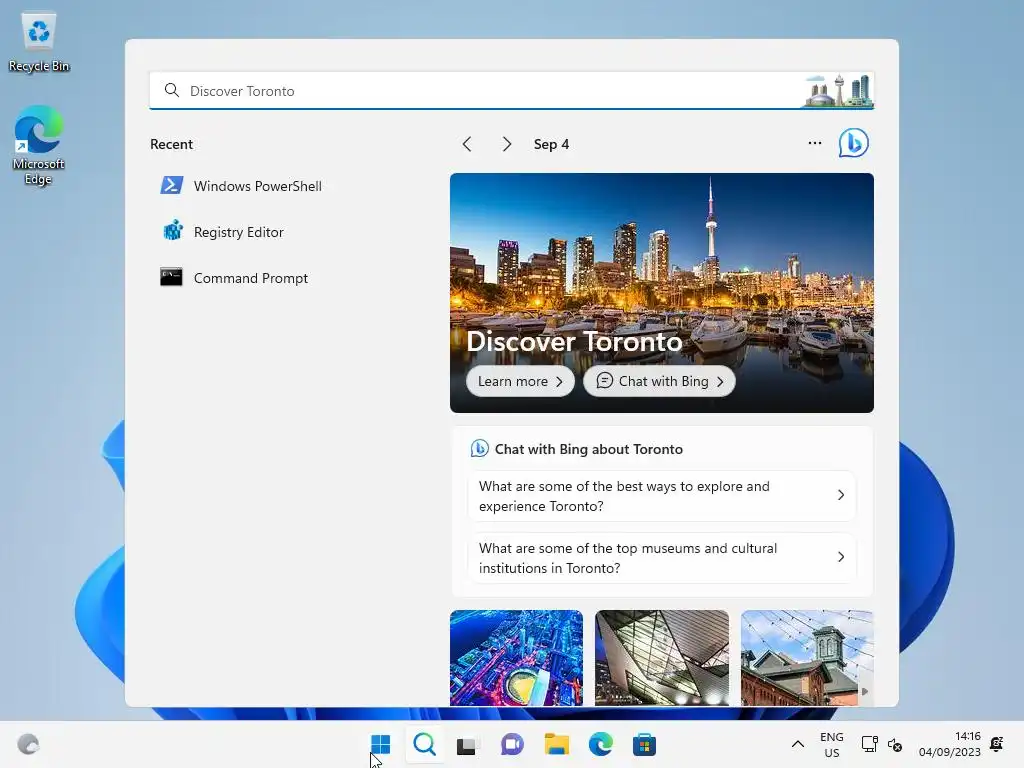
Task: Open the Chat app on taskbar
Action: (x=512, y=744)
